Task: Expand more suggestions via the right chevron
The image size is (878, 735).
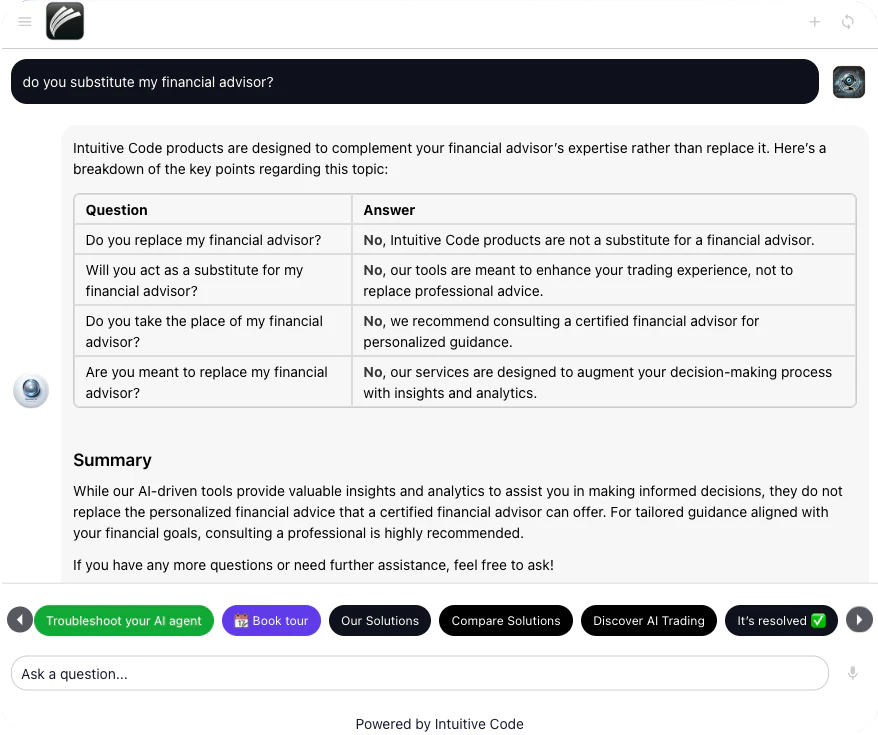Action: pos(858,619)
